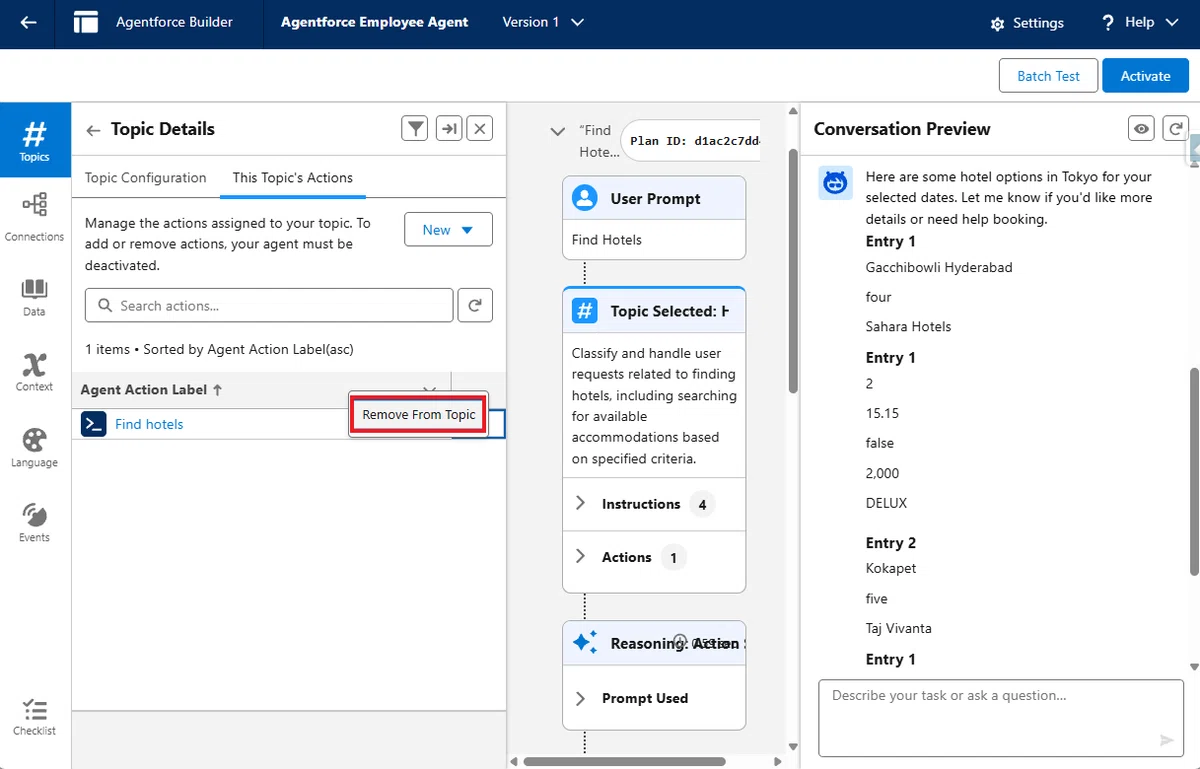1200x769 pixels.
Task: Click the Kokapet entry text
Action: 890,569
